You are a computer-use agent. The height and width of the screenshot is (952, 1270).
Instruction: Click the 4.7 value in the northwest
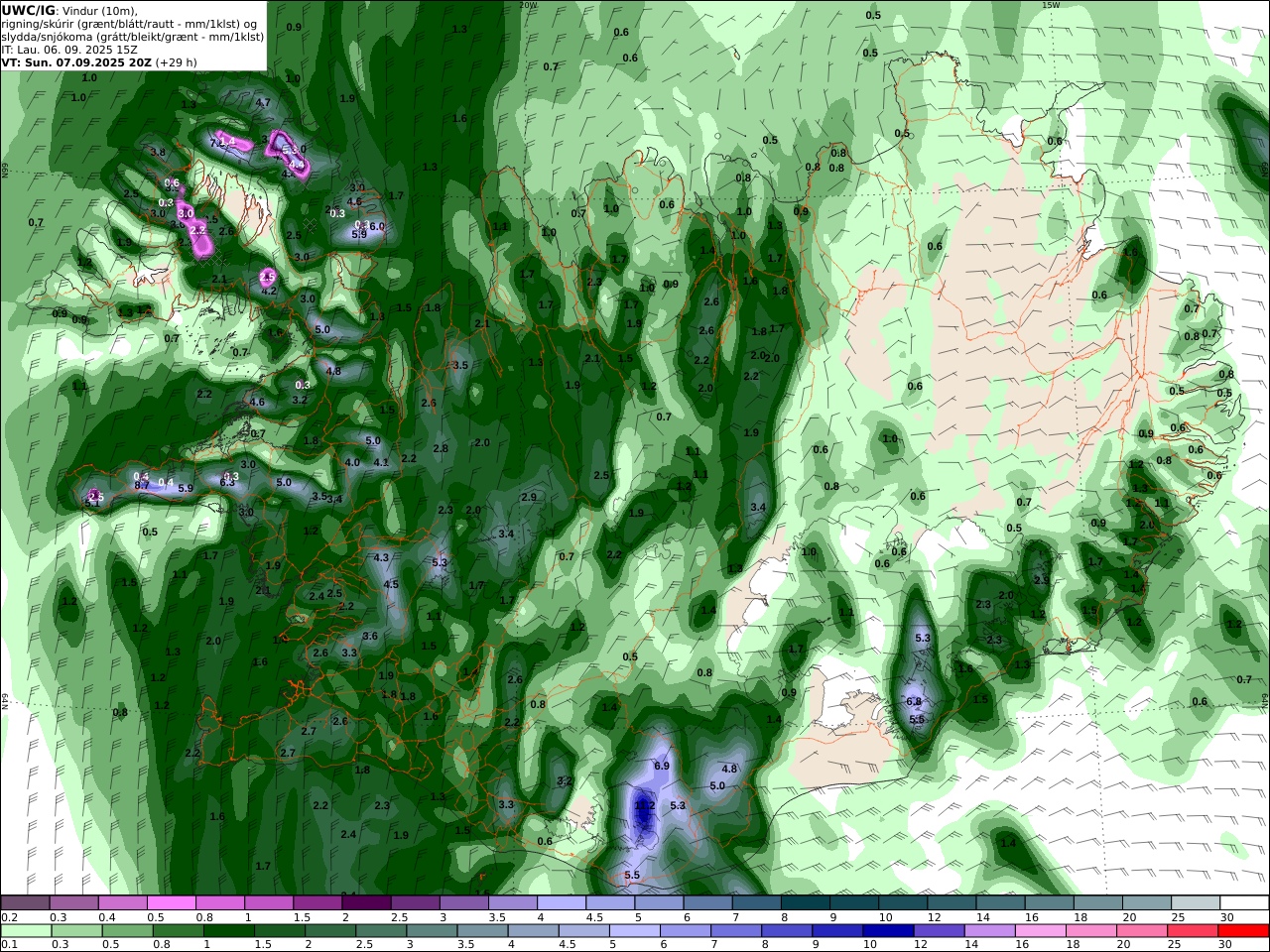pos(263,102)
